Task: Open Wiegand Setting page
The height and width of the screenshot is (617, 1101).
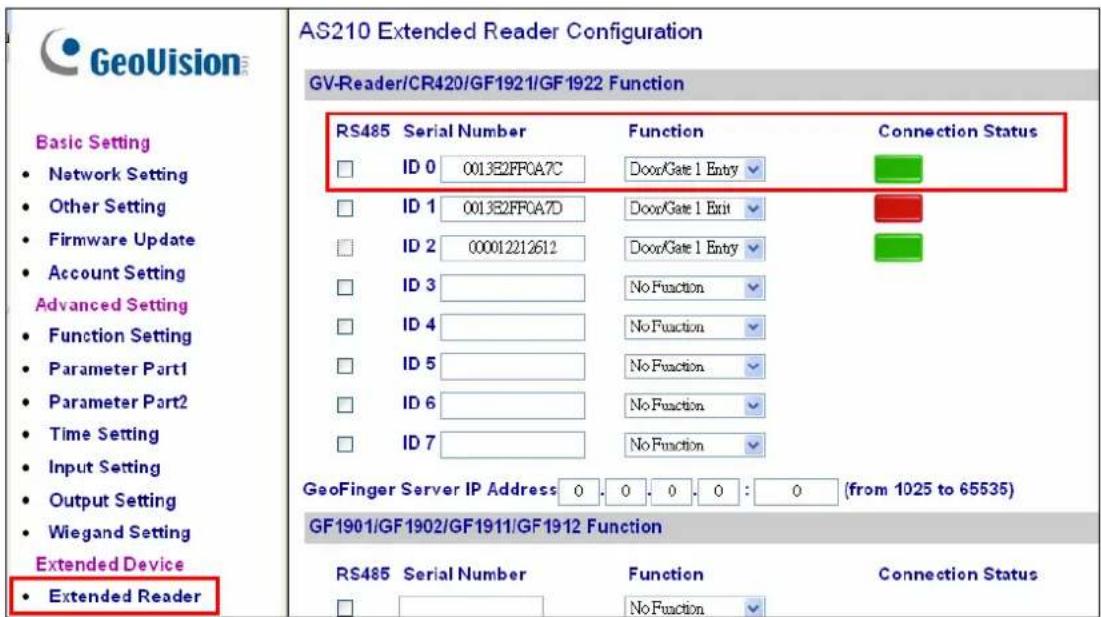Action: tap(119, 532)
